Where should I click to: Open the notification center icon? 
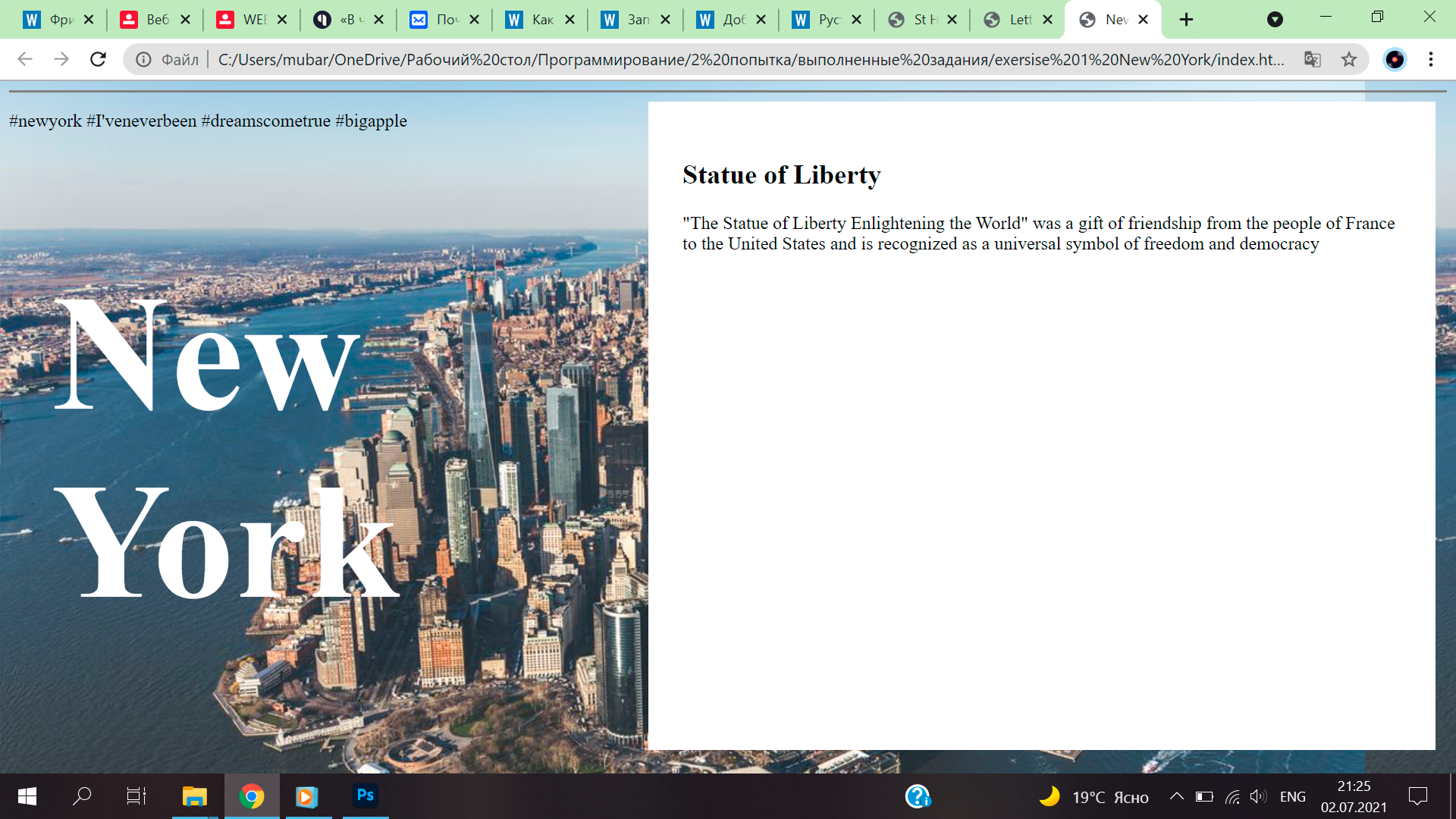[1417, 796]
